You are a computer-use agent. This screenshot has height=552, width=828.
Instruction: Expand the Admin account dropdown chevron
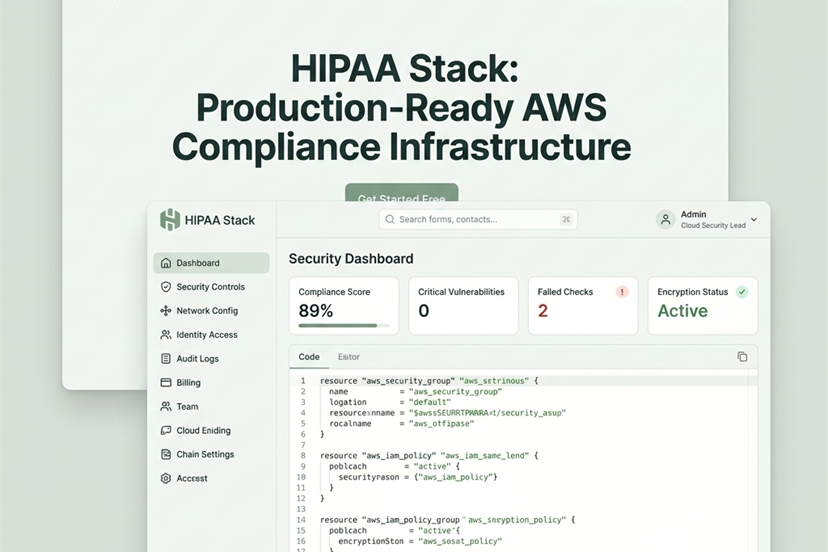754,219
